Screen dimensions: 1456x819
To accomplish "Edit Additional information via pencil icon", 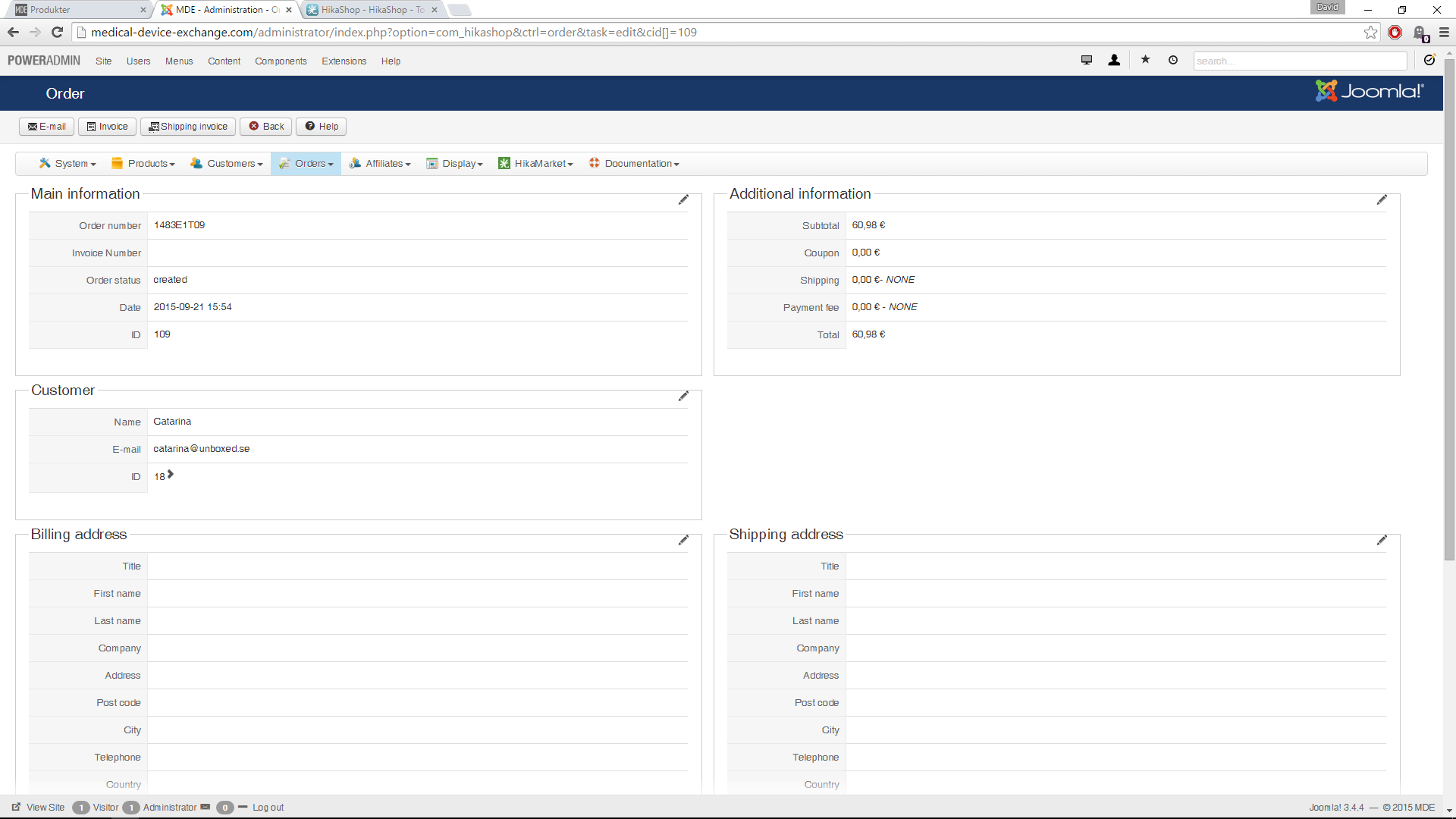I will (1382, 199).
